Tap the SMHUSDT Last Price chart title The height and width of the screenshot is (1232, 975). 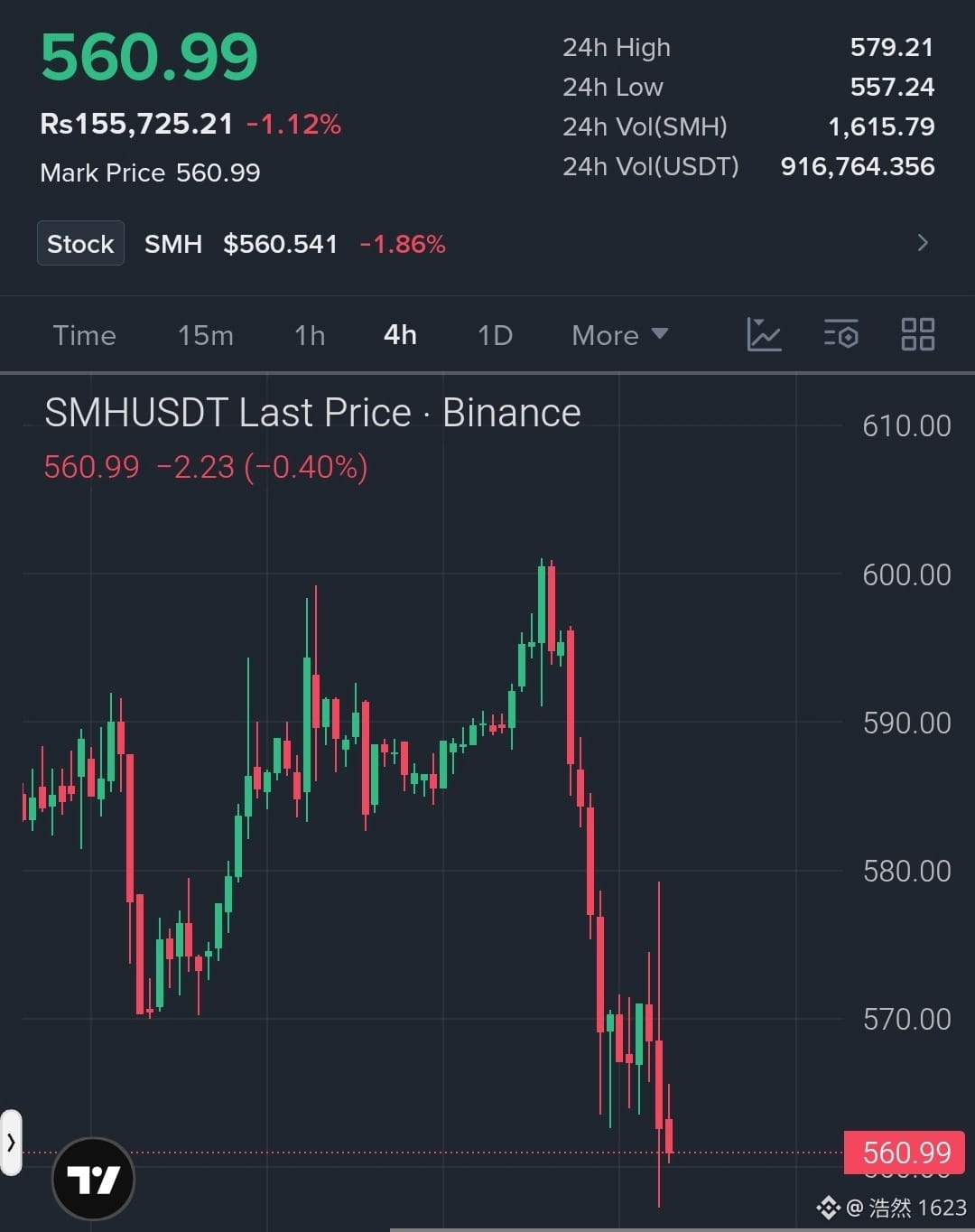[312, 413]
